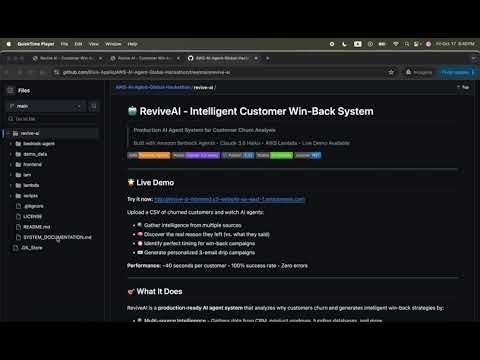
Task: Click the green Status Production badge
Action: (275, 155)
